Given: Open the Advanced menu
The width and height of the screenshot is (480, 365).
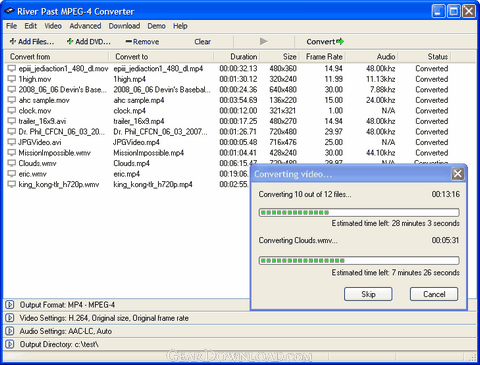Looking at the screenshot, I should pos(85,26).
